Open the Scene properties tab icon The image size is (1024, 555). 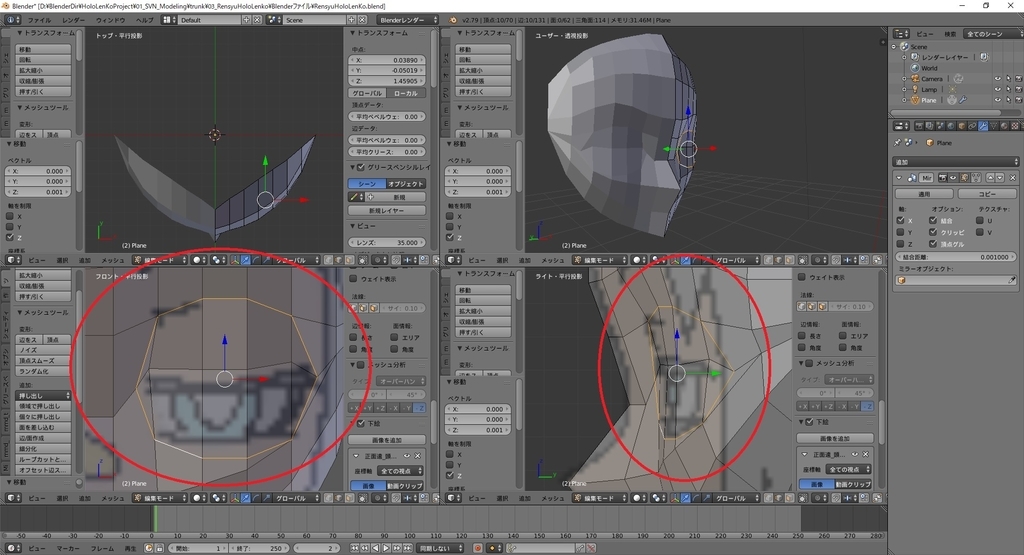click(x=940, y=125)
